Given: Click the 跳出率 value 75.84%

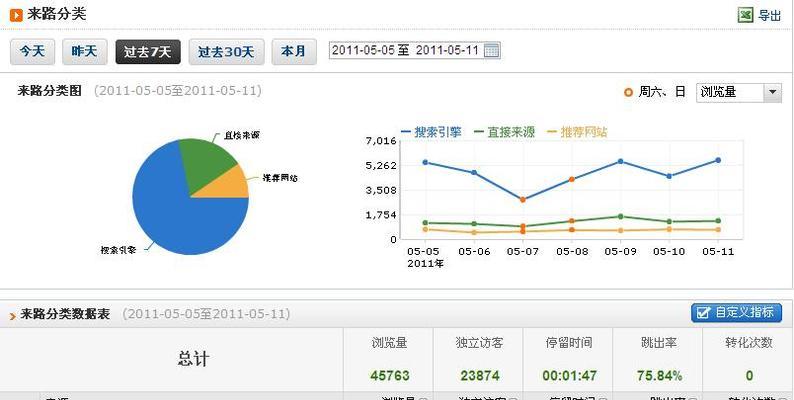Looking at the screenshot, I should (x=659, y=376).
